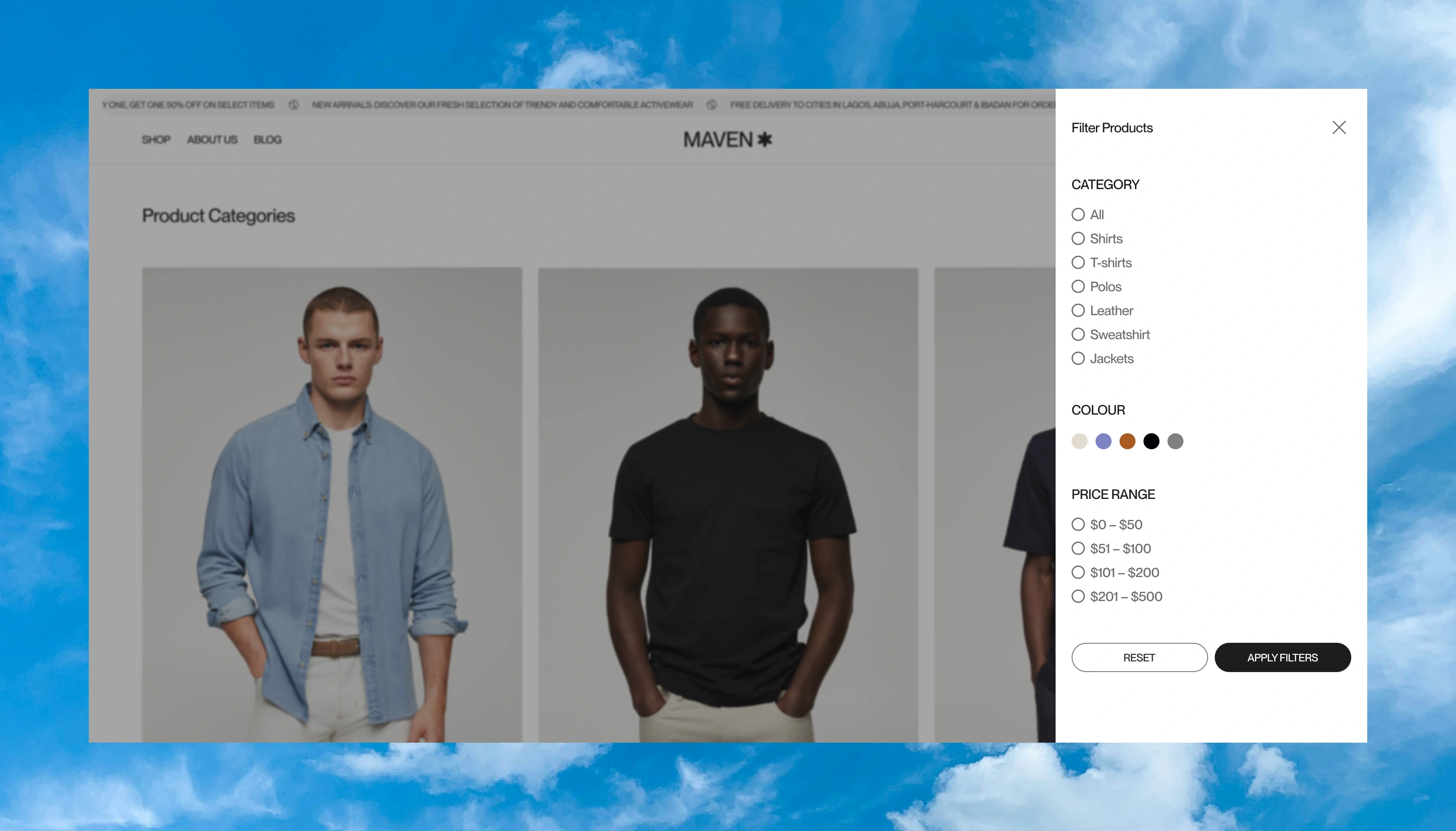
Task: Click the MAVEN logo in header
Action: coord(727,140)
